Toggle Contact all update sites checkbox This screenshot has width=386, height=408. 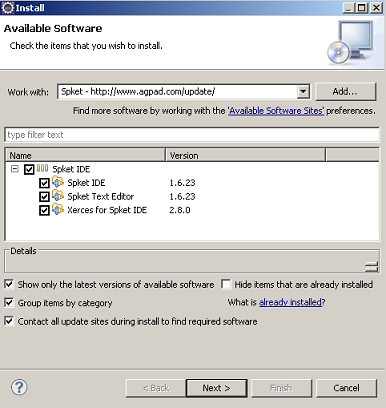[x=9, y=321]
